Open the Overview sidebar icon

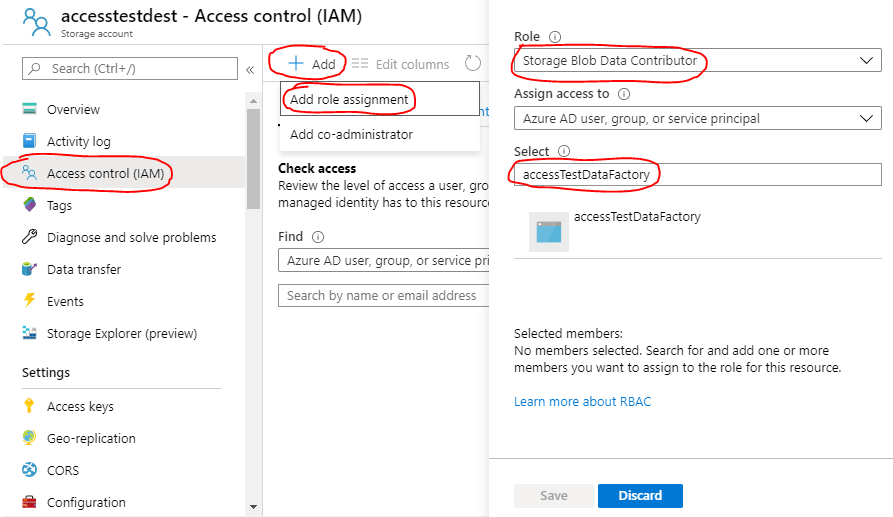tap(29, 109)
